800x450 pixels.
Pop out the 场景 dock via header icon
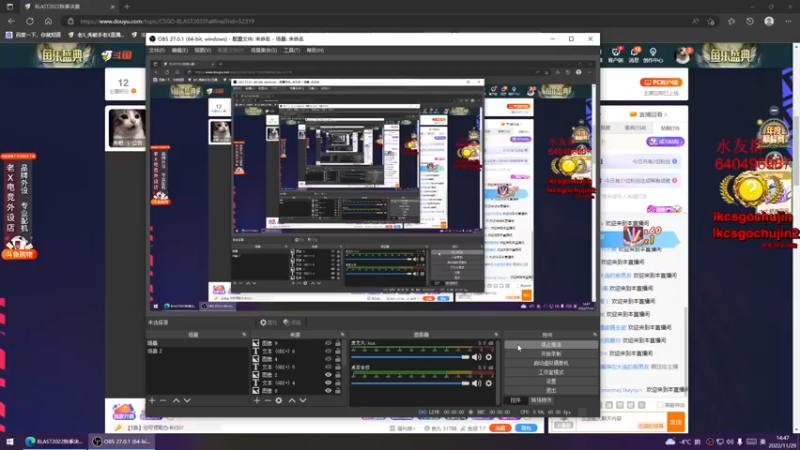click(x=244, y=335)
